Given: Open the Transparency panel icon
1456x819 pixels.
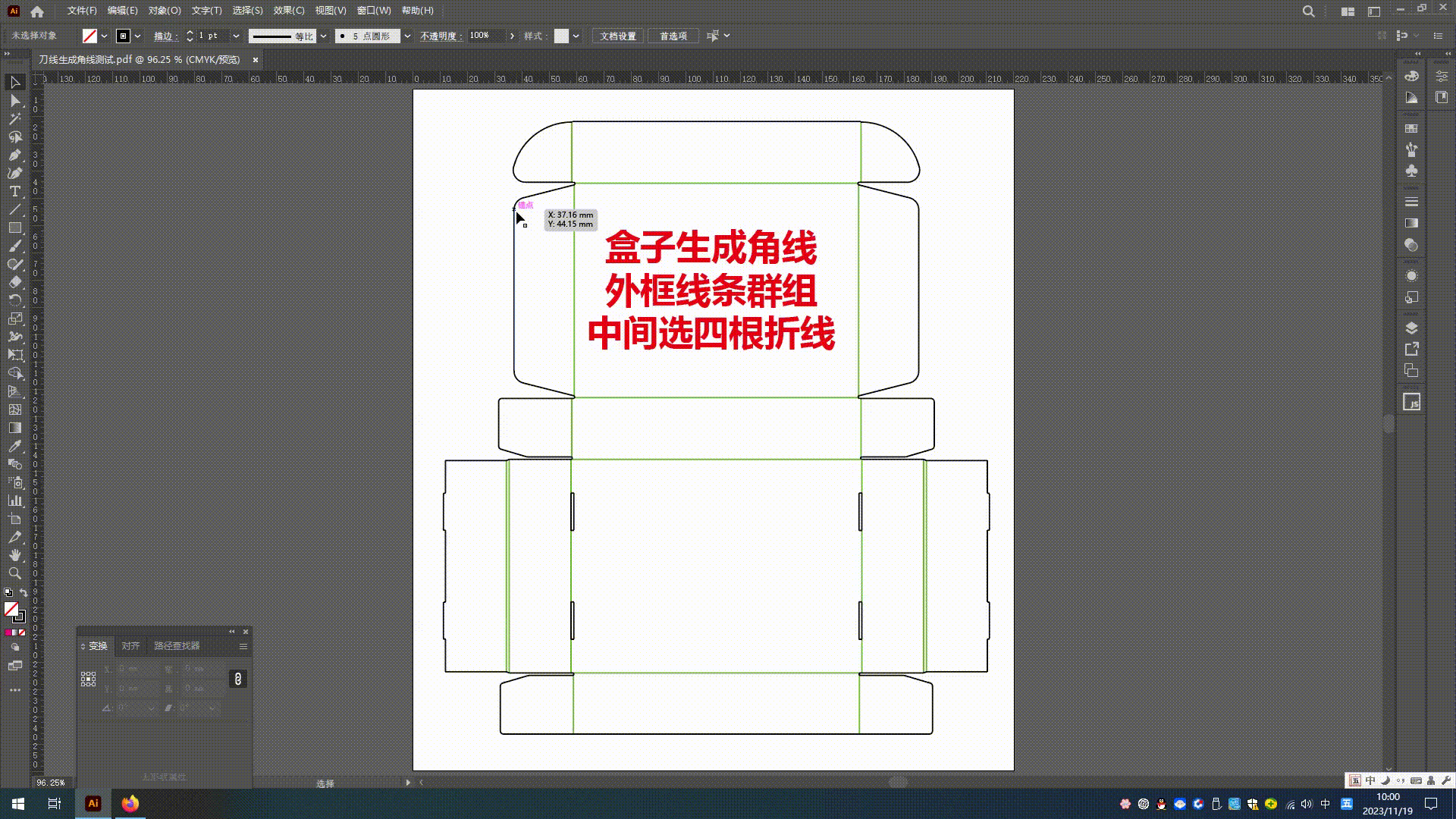Looking at the screenshot, I should click(x=1411, y=245).
